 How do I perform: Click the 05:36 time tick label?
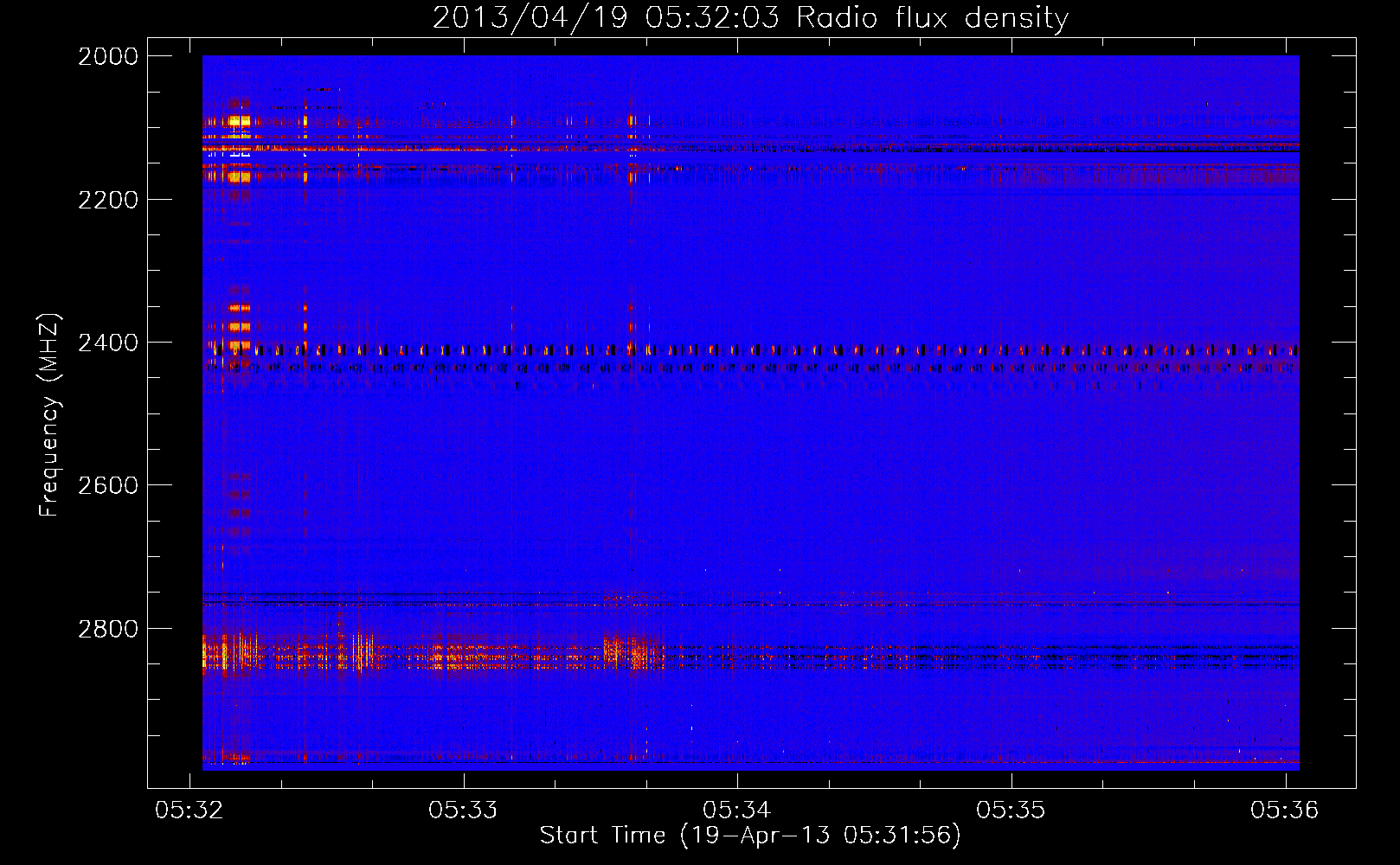[1285, 810]
